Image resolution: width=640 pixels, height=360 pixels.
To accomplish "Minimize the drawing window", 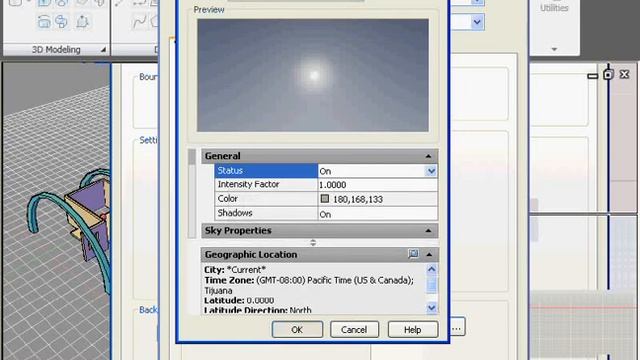I will 593,76.
